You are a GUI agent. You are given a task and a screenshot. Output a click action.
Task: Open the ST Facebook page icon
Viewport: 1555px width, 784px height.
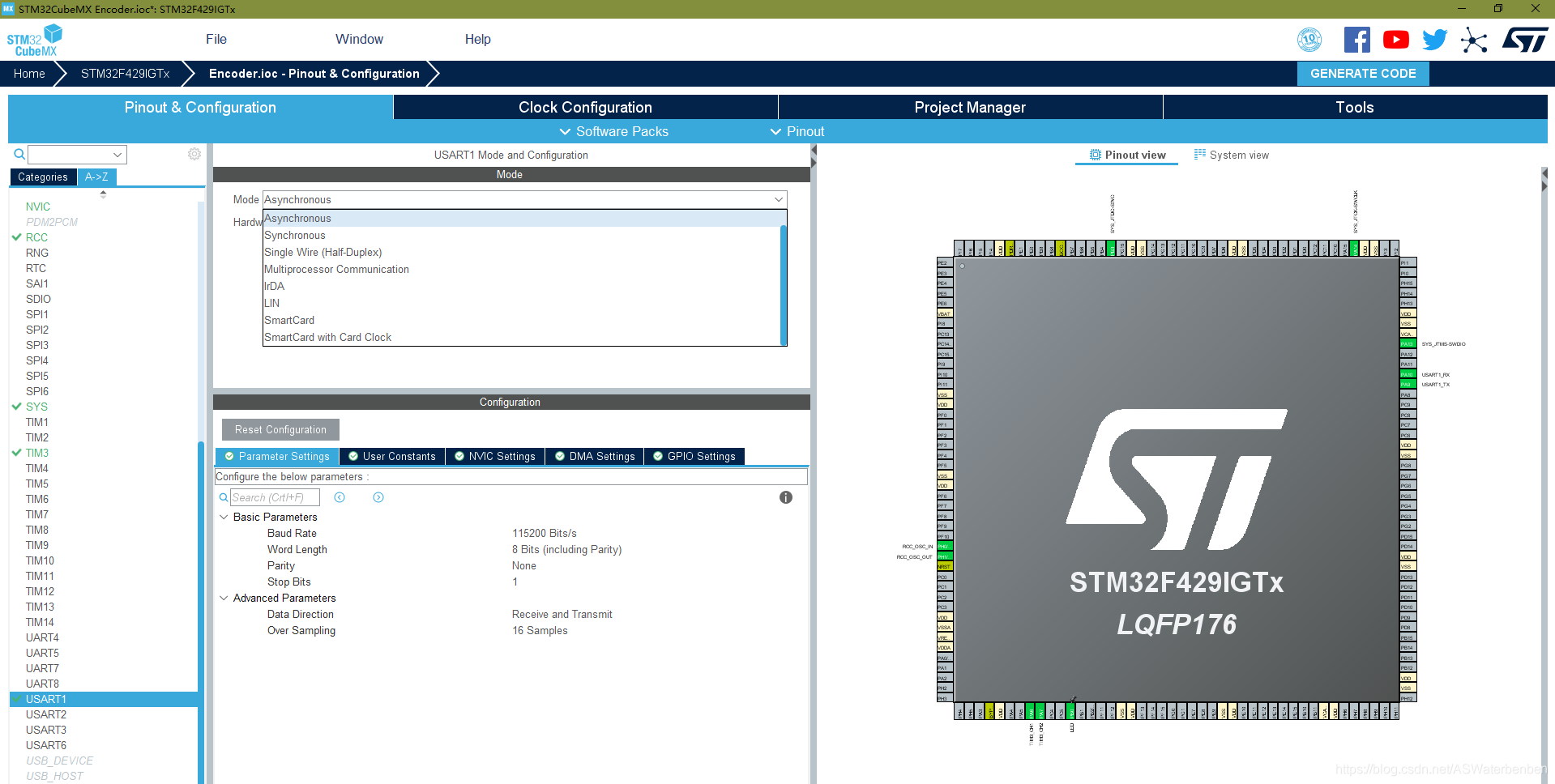coord(1356,40)
